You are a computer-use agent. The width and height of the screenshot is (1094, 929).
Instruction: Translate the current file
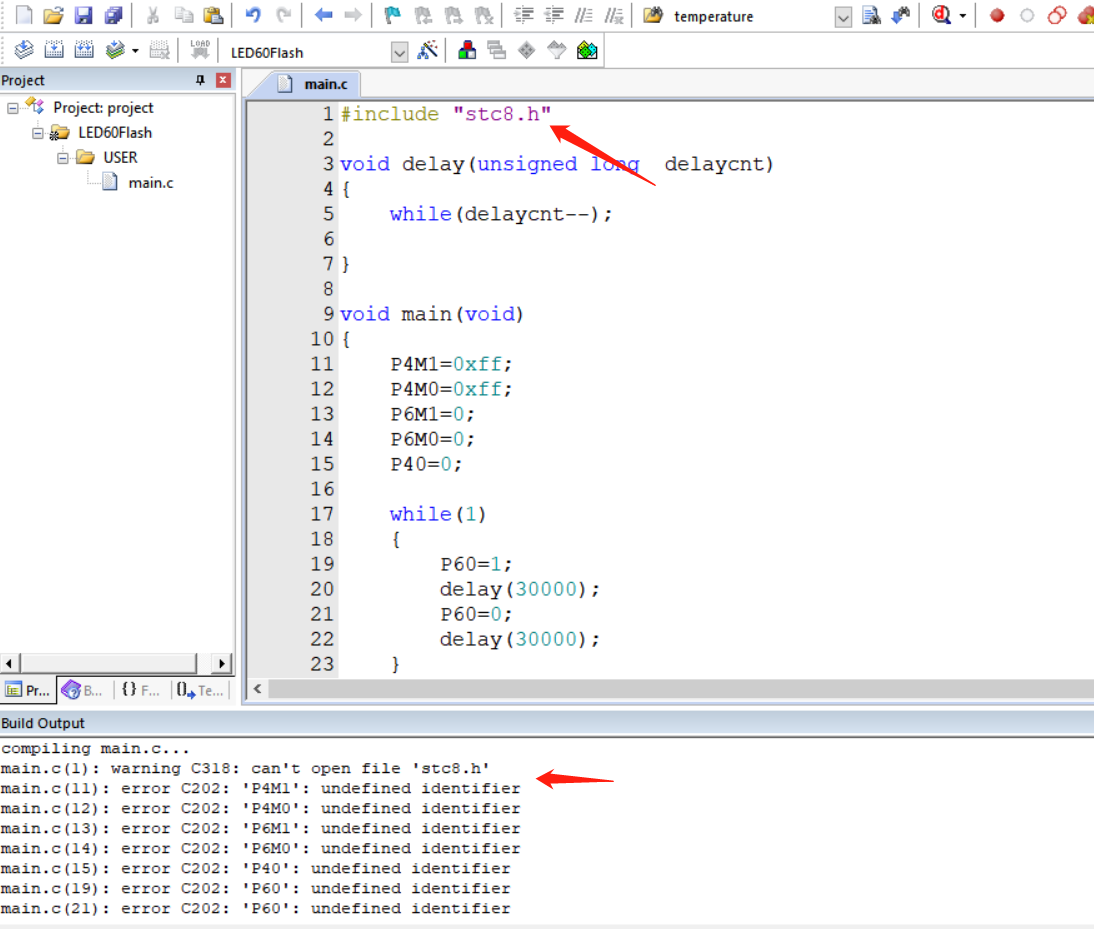24,50
